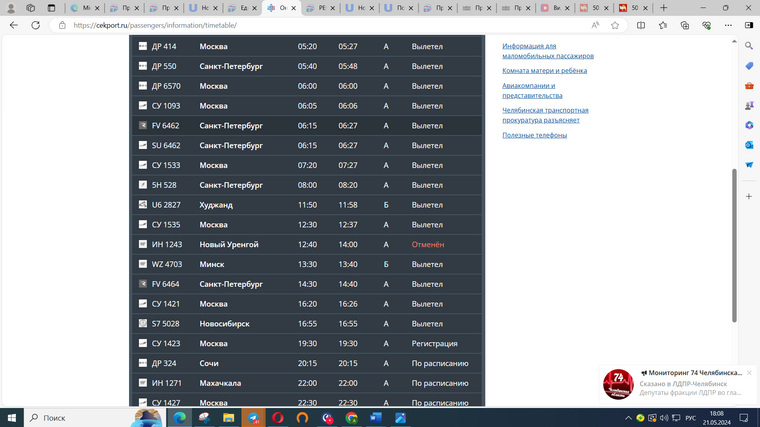Show hidden tray icons chevron
The image size is (760, 427).
point(628,418)
